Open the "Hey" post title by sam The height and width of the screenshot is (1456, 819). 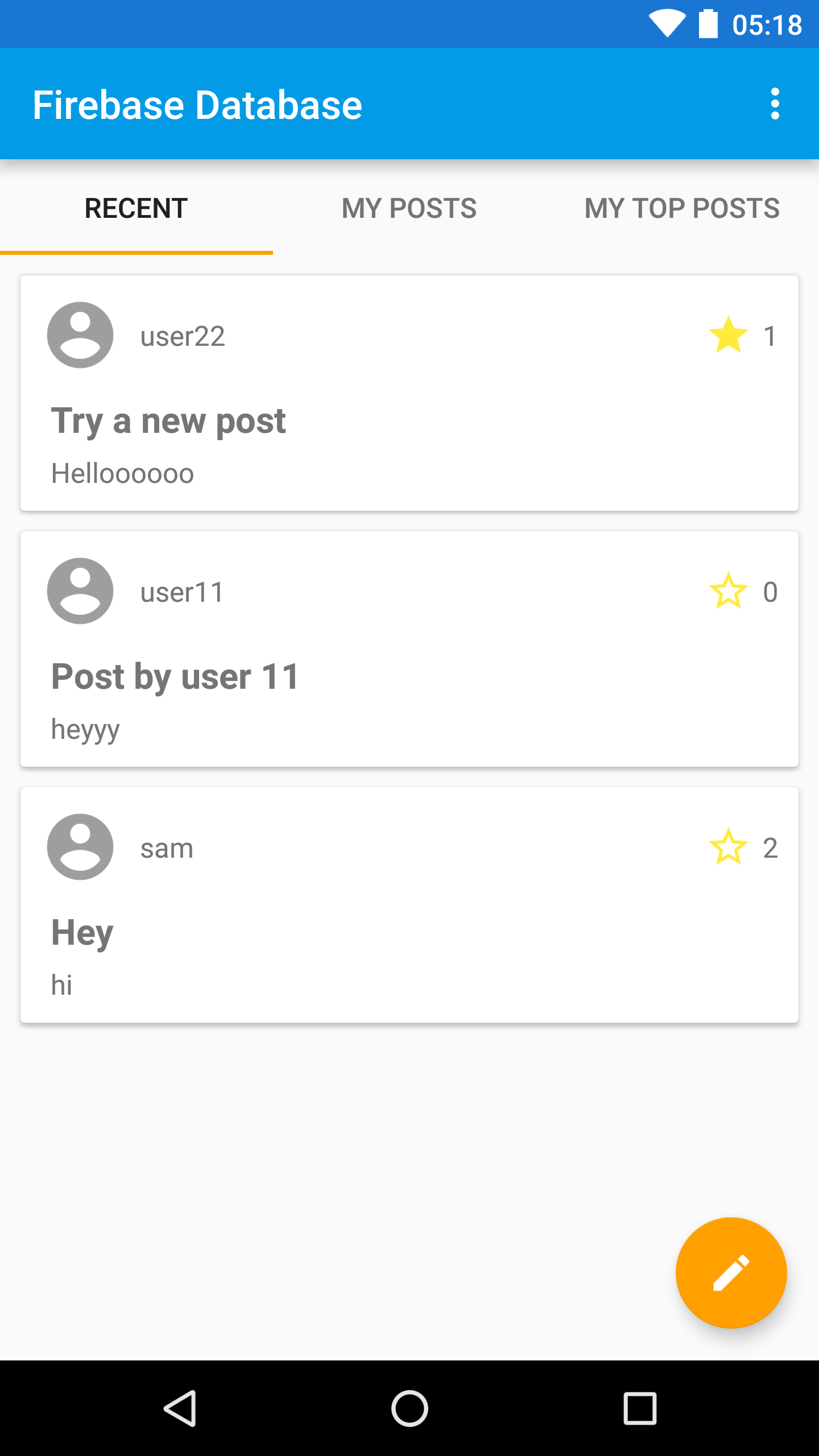tap(82, 933)
